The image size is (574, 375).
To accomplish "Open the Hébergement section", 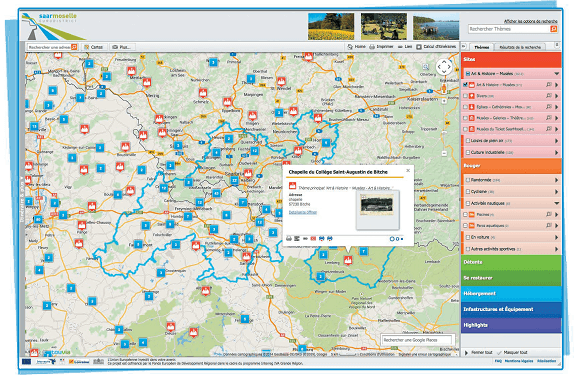I will coord(511,294).
